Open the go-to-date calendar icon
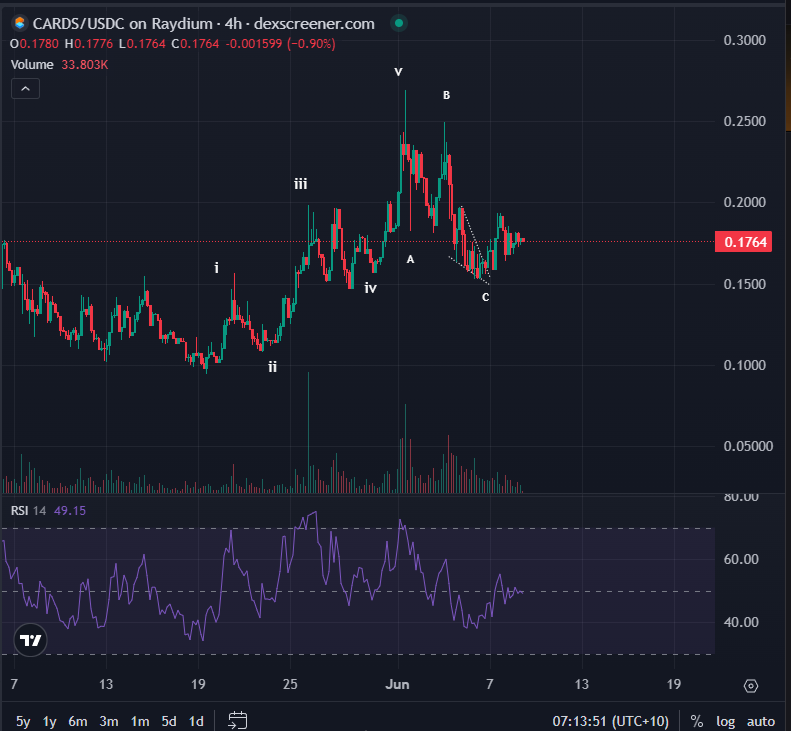The height and width of the screenshot is (731, 791). pos(238,721)
